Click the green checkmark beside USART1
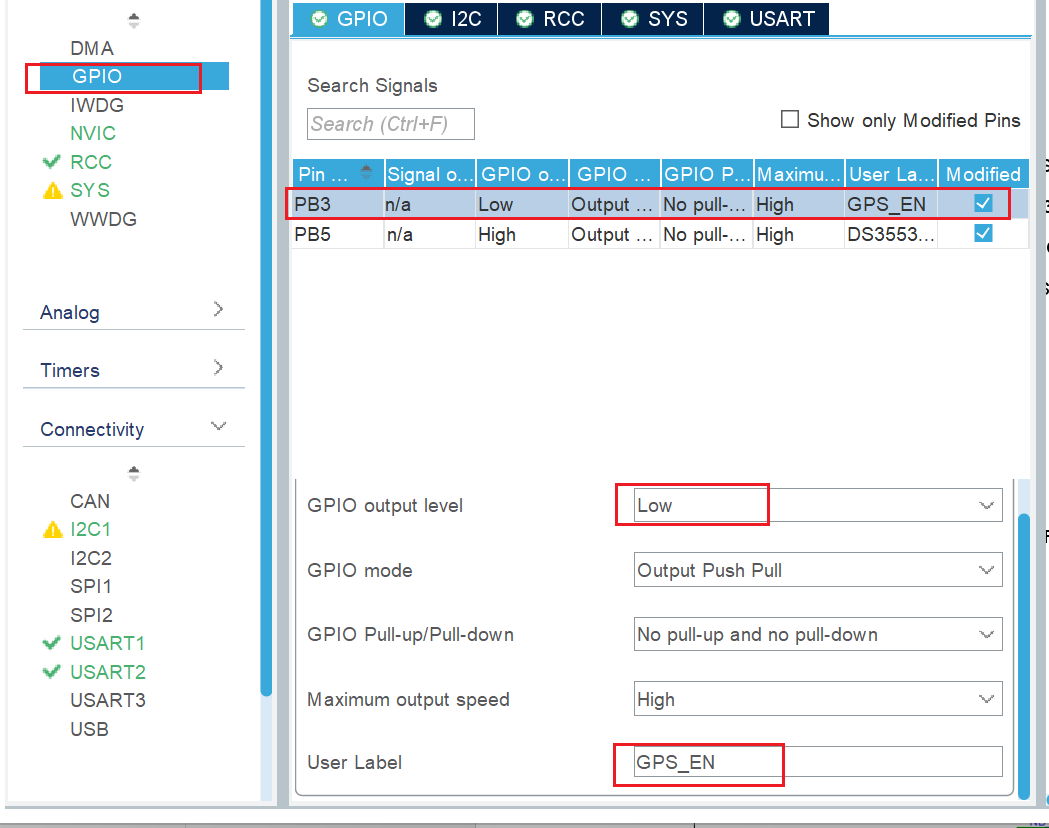This screenshot has height=828, width=1049. [x=52, y=643]
